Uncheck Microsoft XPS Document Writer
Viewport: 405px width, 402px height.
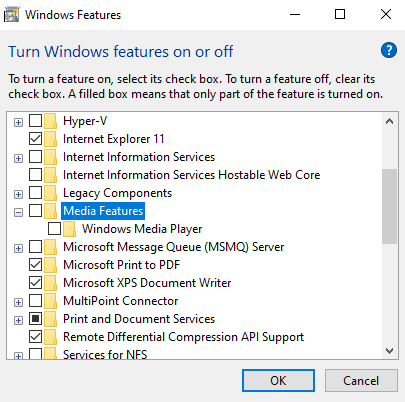click(x=35, y=283)
